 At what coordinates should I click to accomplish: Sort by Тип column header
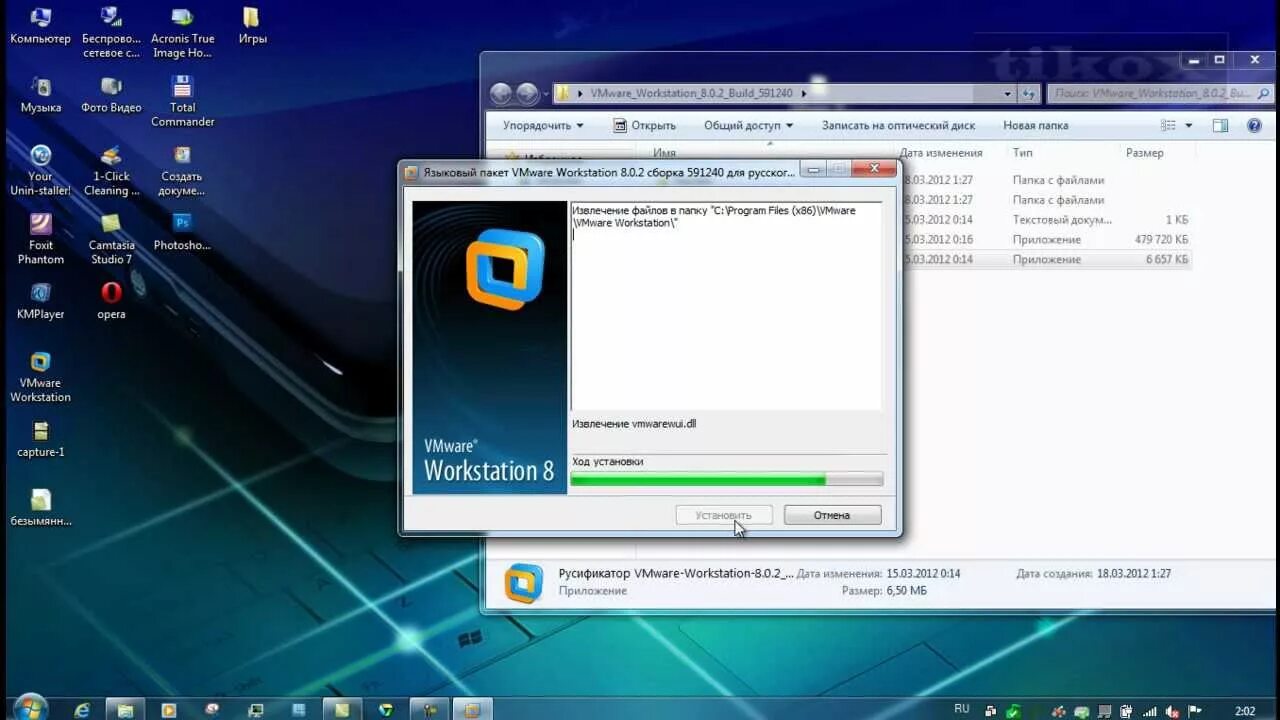point(1022,153)
